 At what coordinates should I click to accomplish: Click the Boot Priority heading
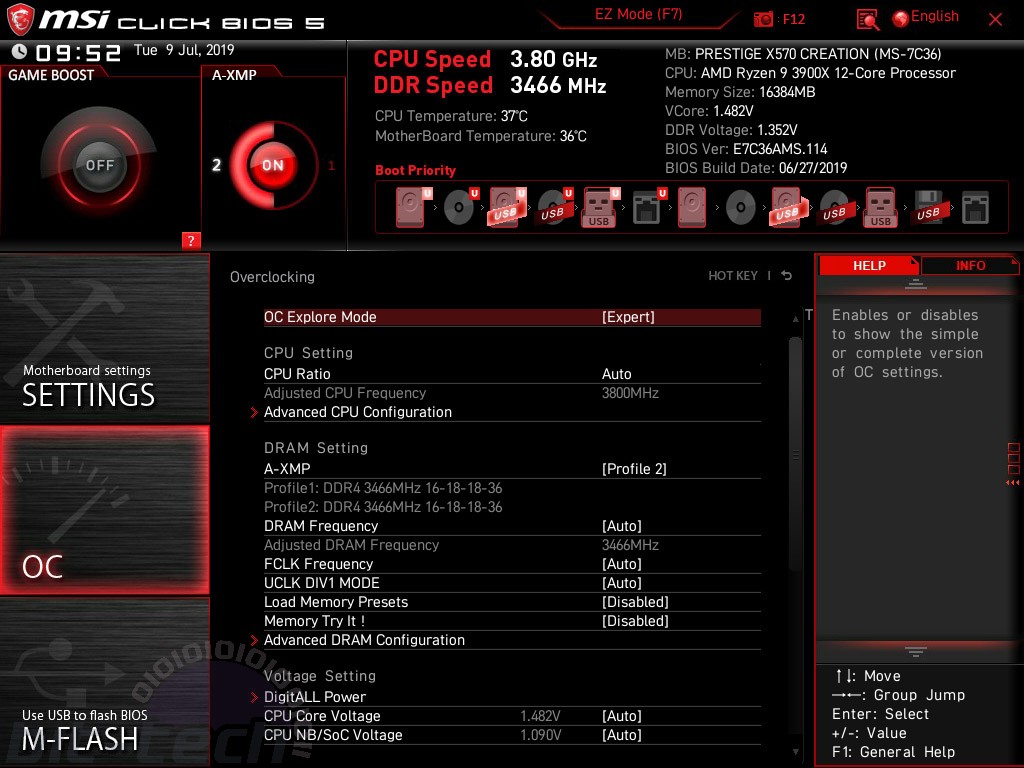click(415, 170)
